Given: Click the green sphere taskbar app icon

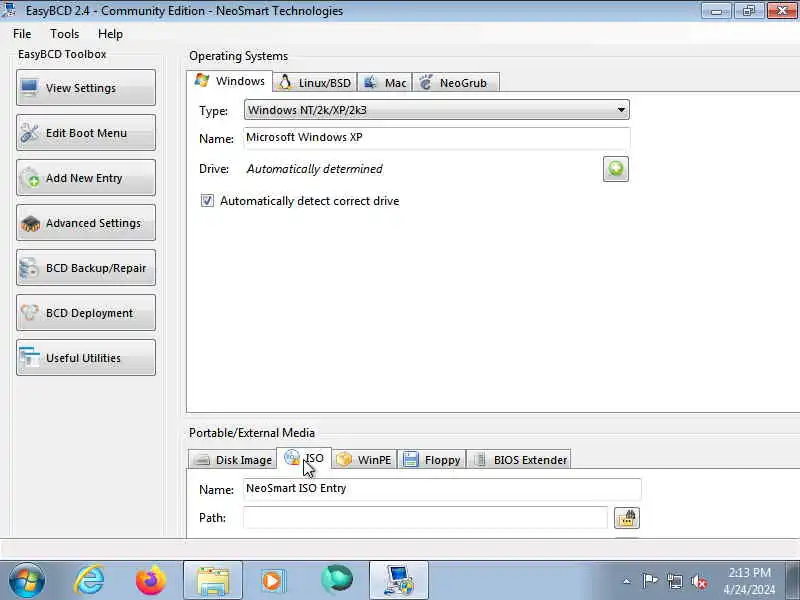Looking at the screenshot, I should pyautogui.click(x=337, y=579).
